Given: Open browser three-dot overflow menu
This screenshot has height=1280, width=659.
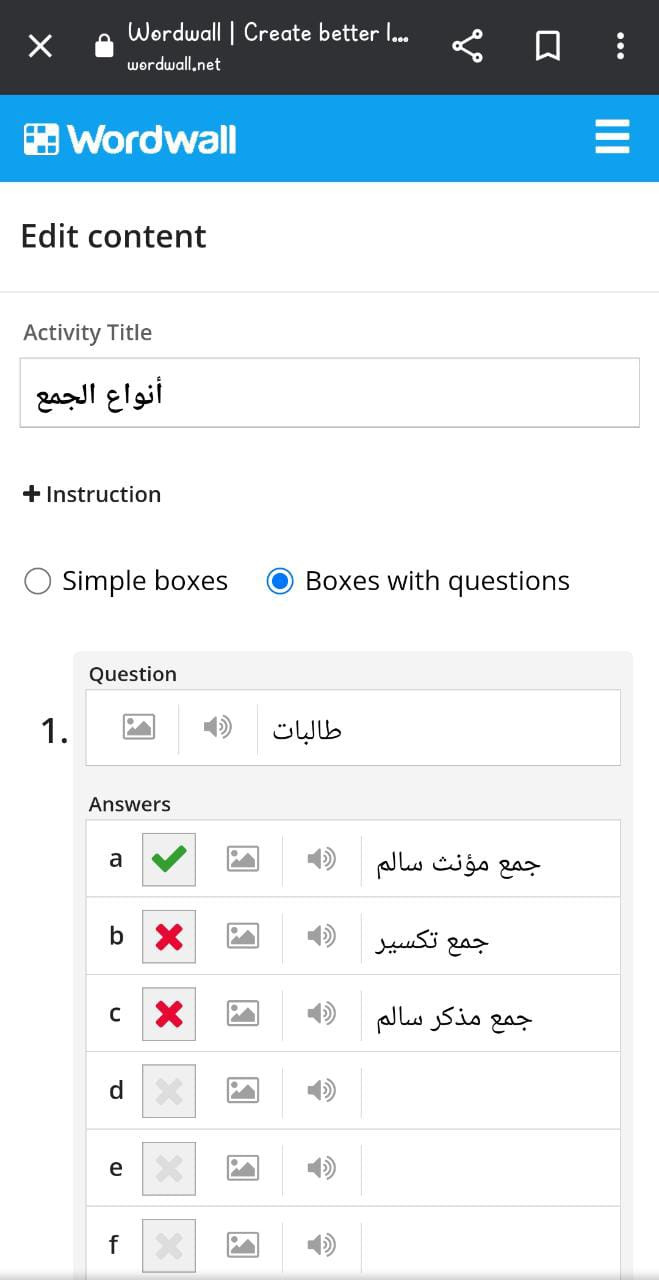Looking at the screenshot, I should click(621, 46).
